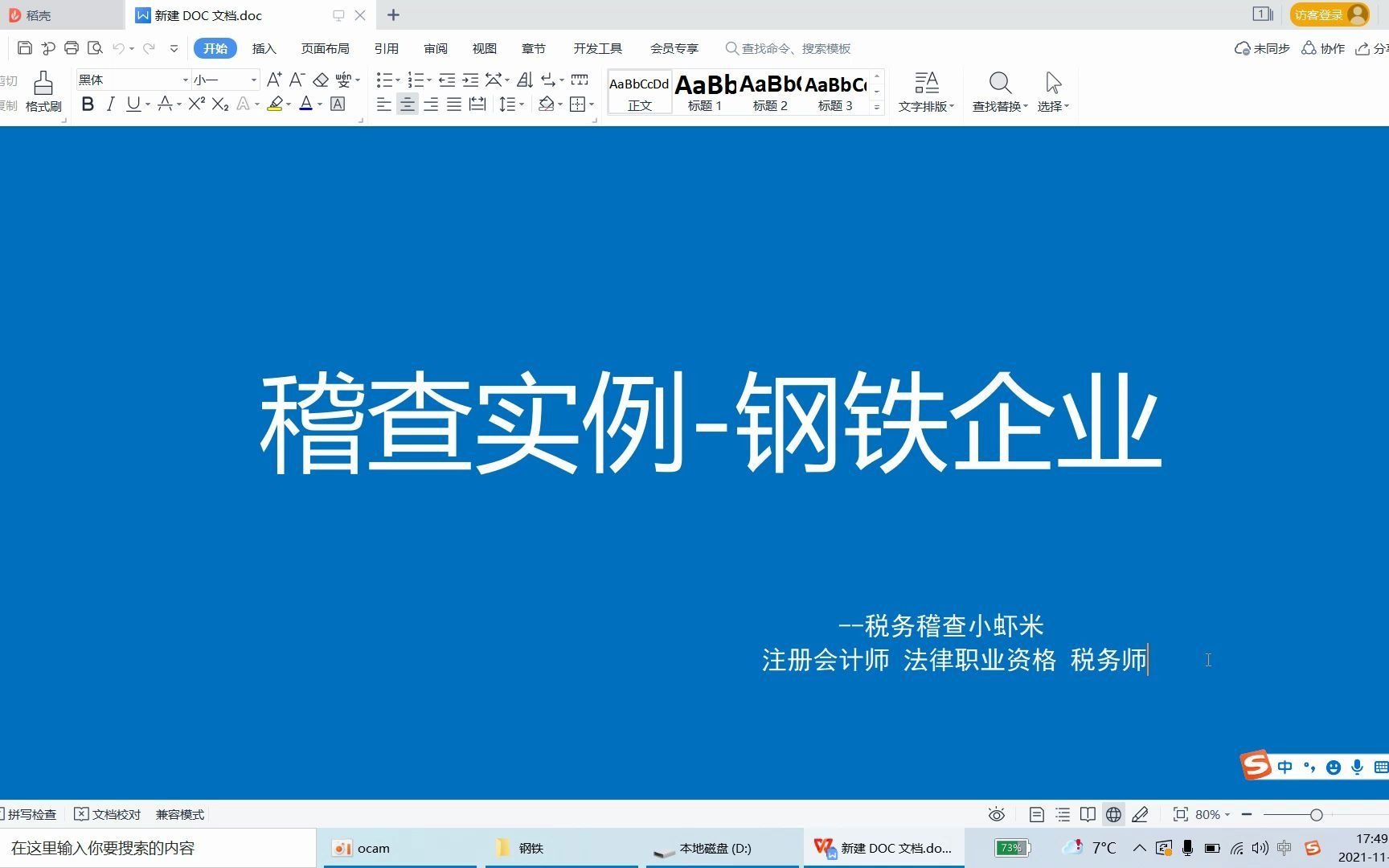Switch to the 审阅 ribbon tab
This screenshot has height=868, width=1389.
435,48
